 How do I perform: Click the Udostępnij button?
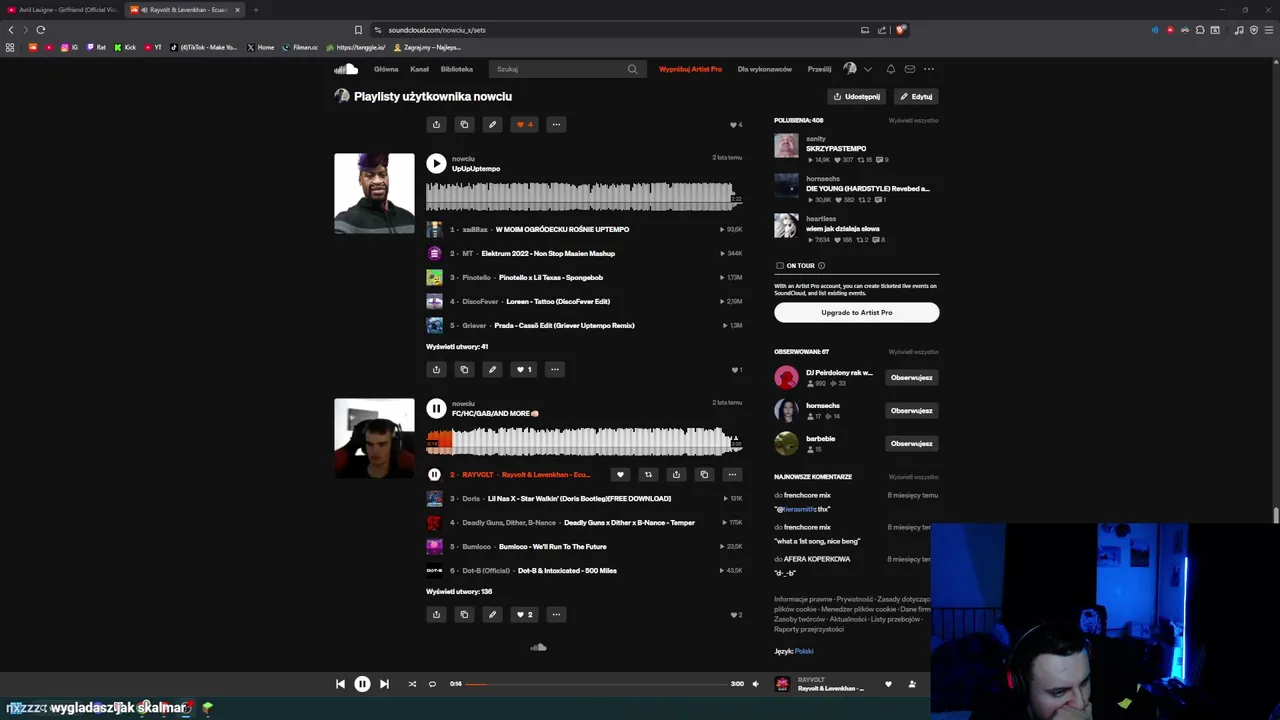pyautogui.click(x=857, y=97)
